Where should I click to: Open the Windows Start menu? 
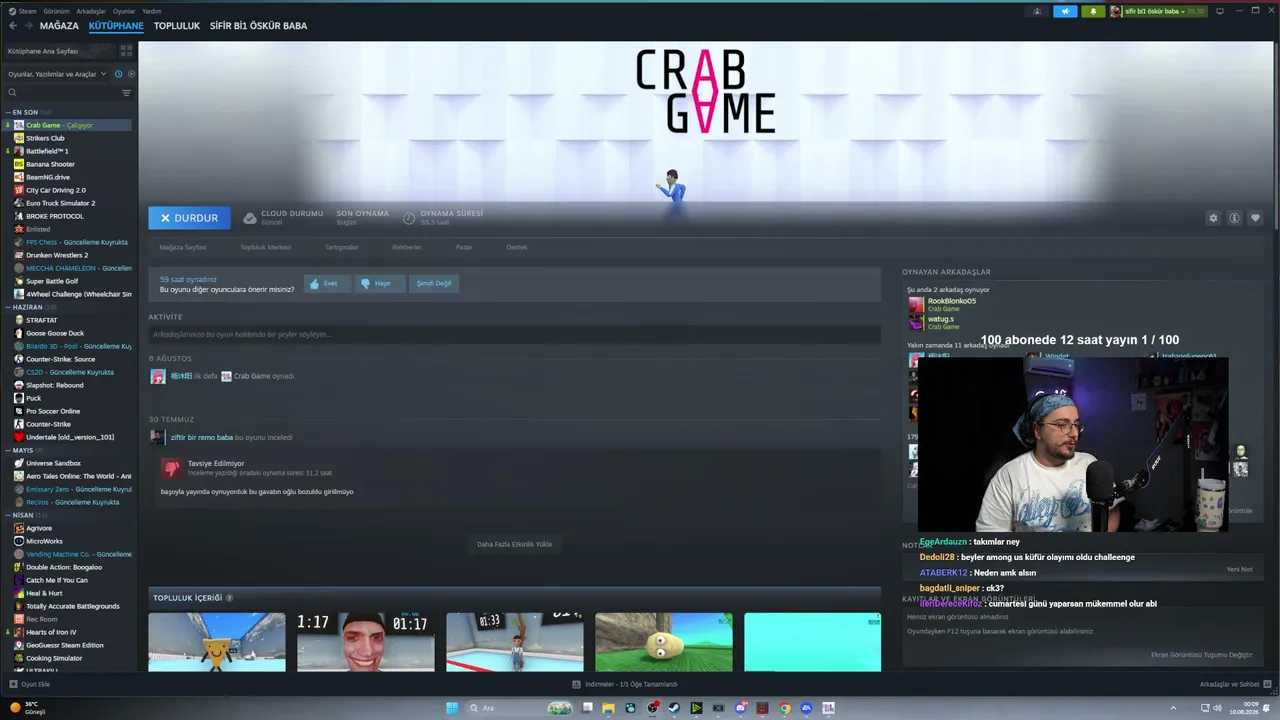coord(452,708)
